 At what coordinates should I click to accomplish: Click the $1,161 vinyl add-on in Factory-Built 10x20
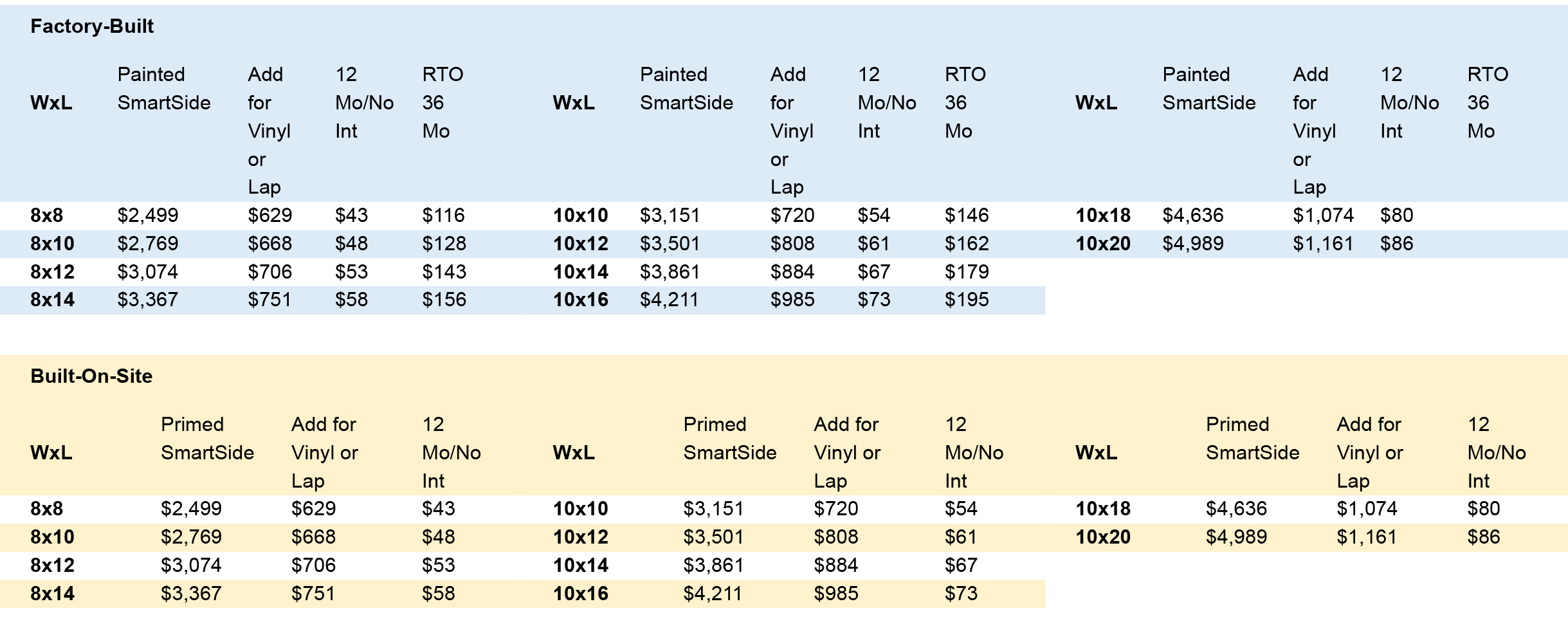click(1323, 244)
